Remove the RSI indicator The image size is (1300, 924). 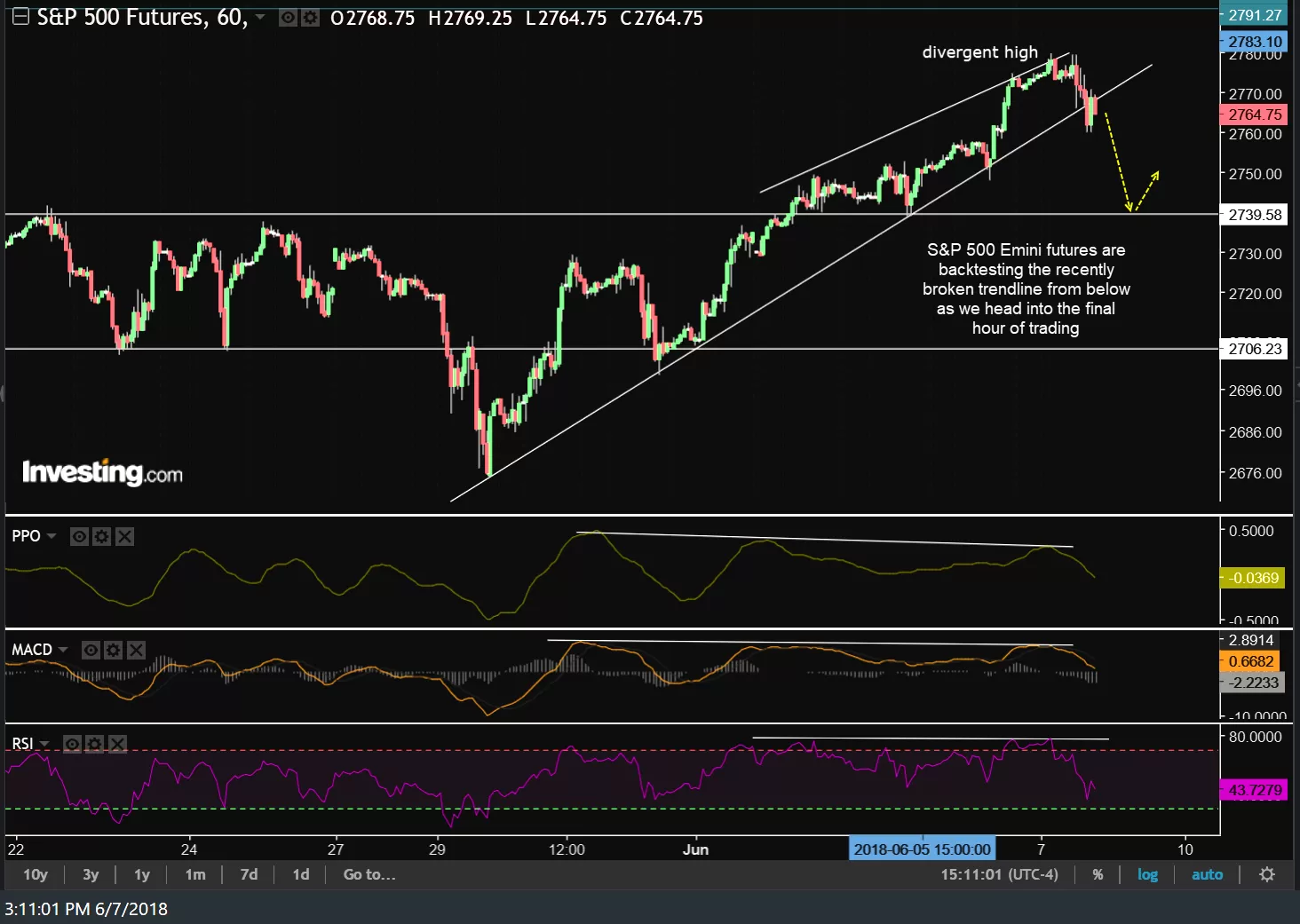click(117, 744)
